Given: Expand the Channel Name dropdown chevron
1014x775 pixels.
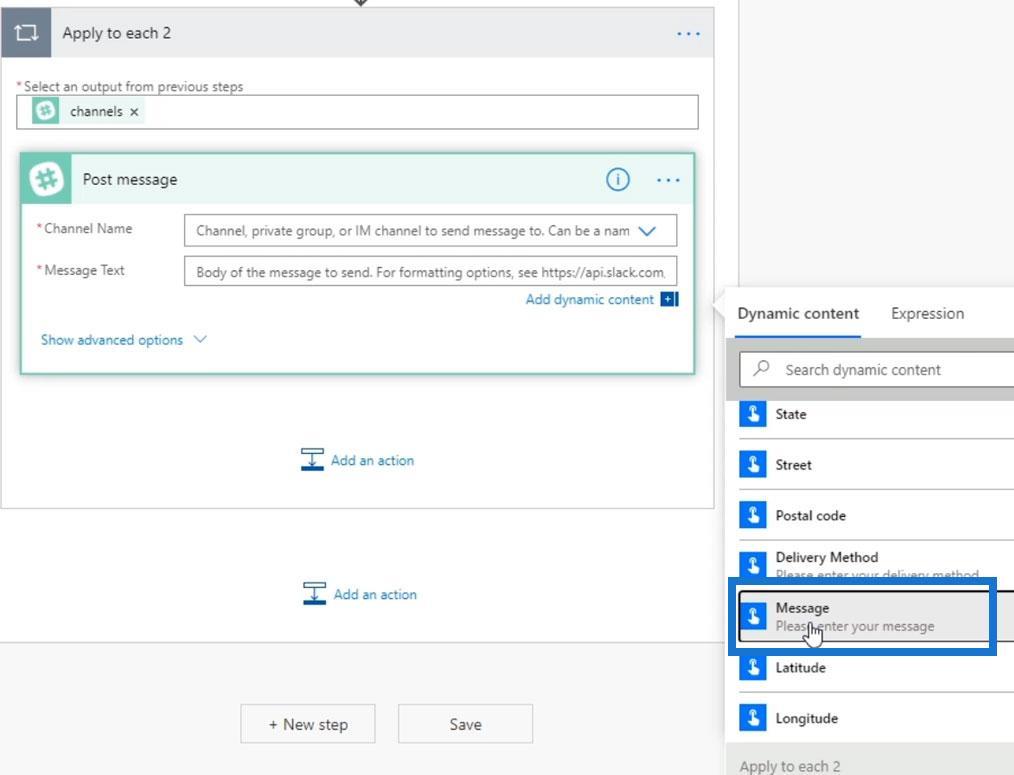Looking at the screenshot, I should [647, 231].
